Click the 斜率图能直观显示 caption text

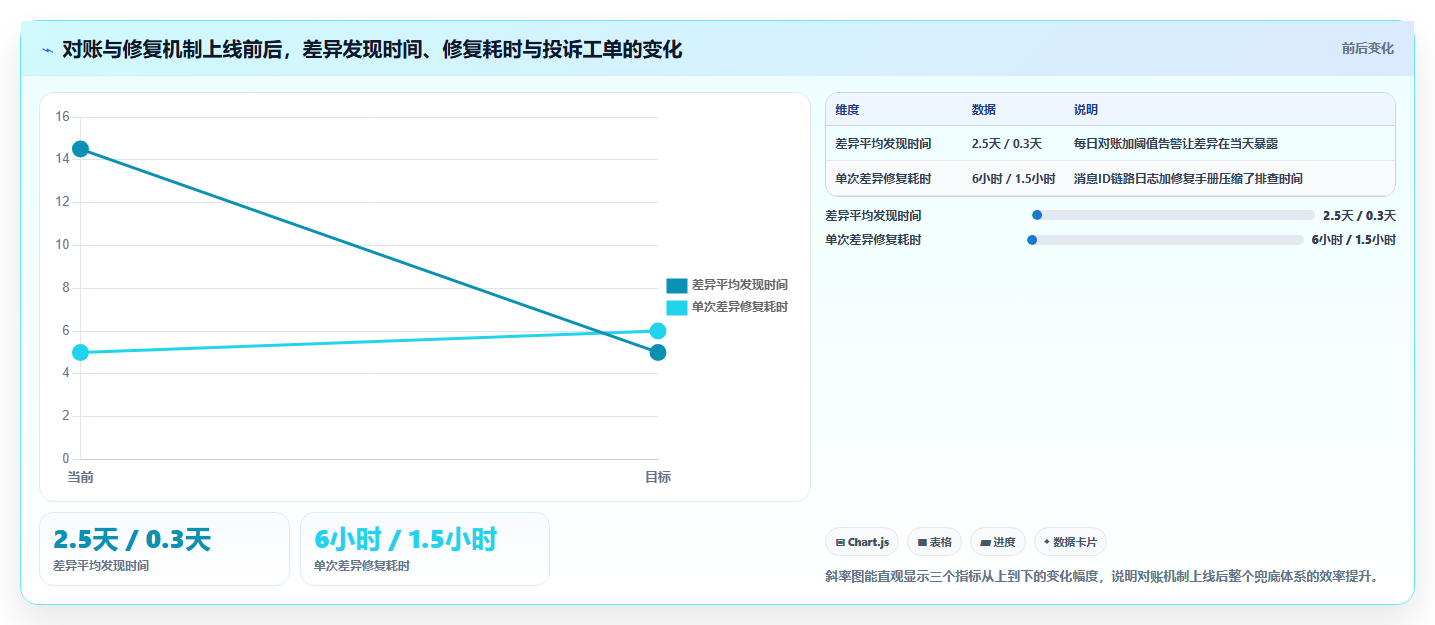[x=1102, y=576]
